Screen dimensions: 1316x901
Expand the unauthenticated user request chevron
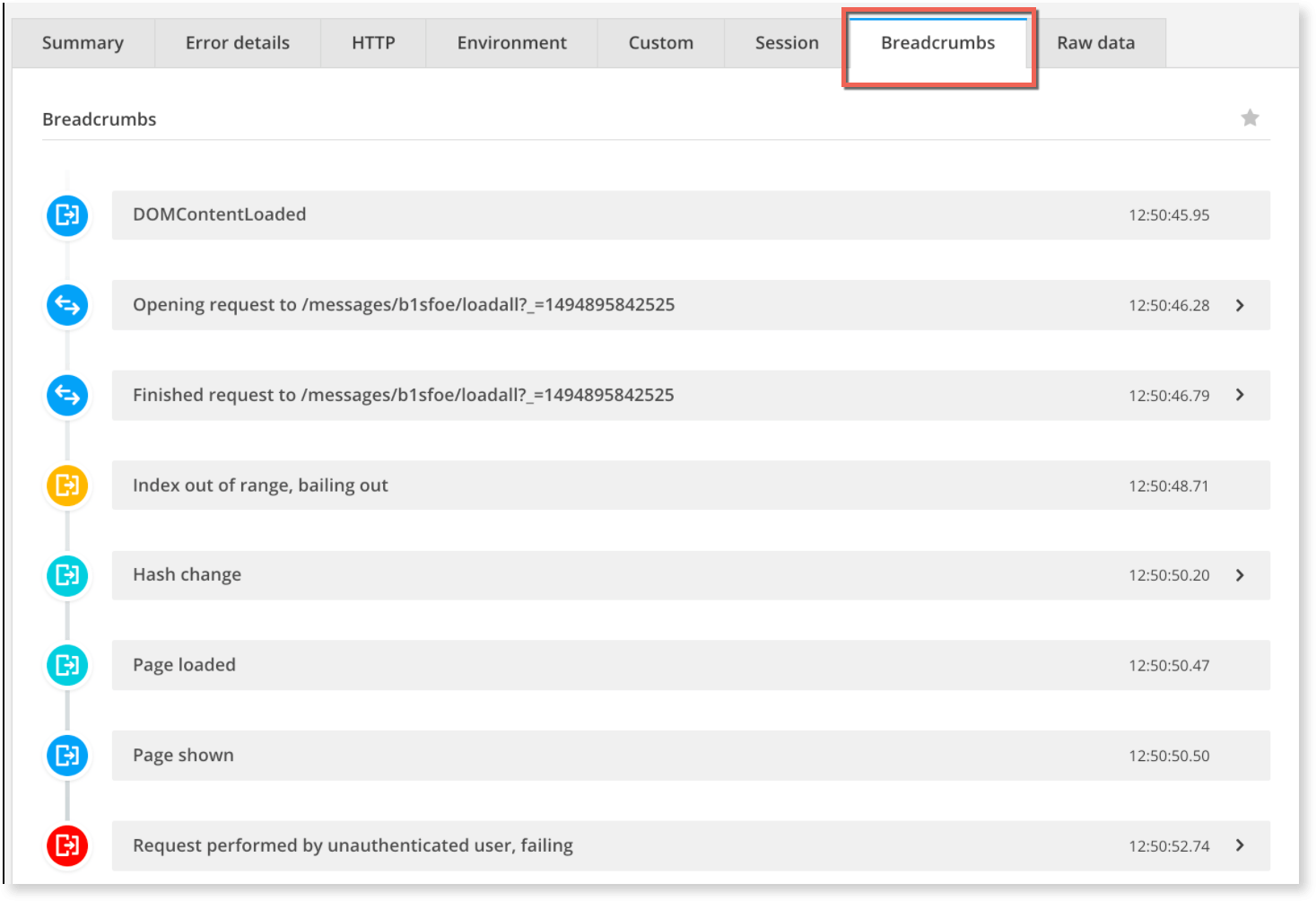(x=1240, y=845)
